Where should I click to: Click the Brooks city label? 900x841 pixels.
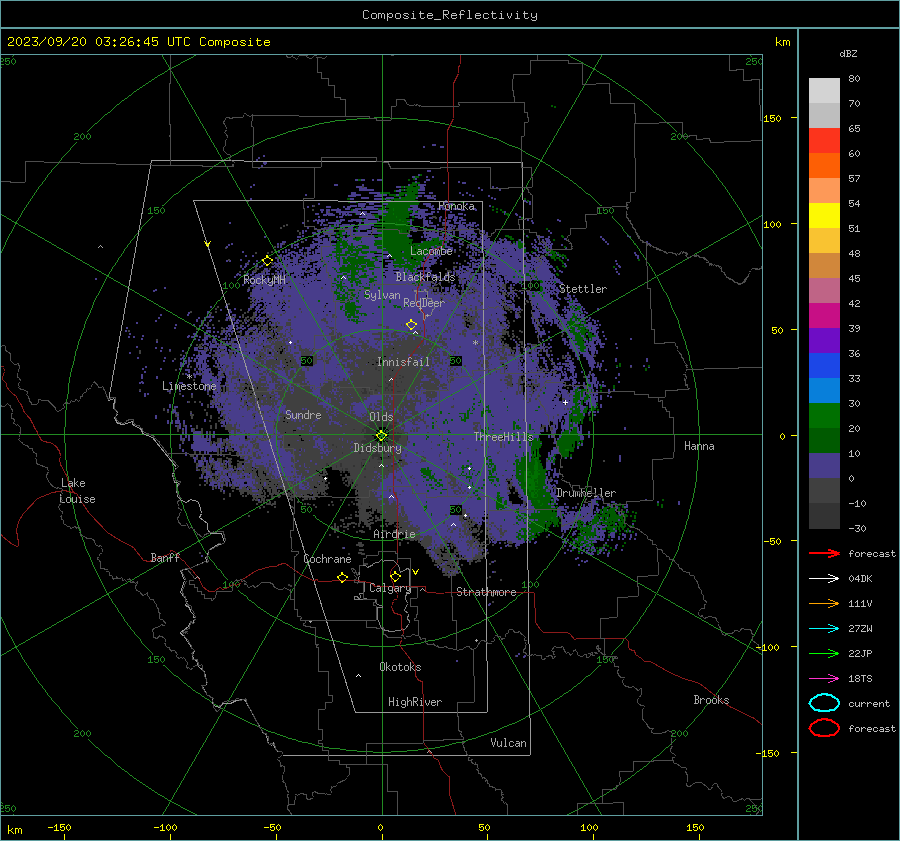tap(711, 700)
